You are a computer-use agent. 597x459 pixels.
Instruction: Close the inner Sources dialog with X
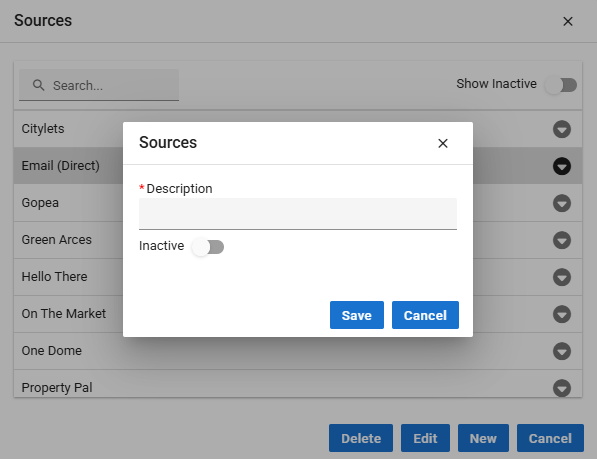point(443,143)
